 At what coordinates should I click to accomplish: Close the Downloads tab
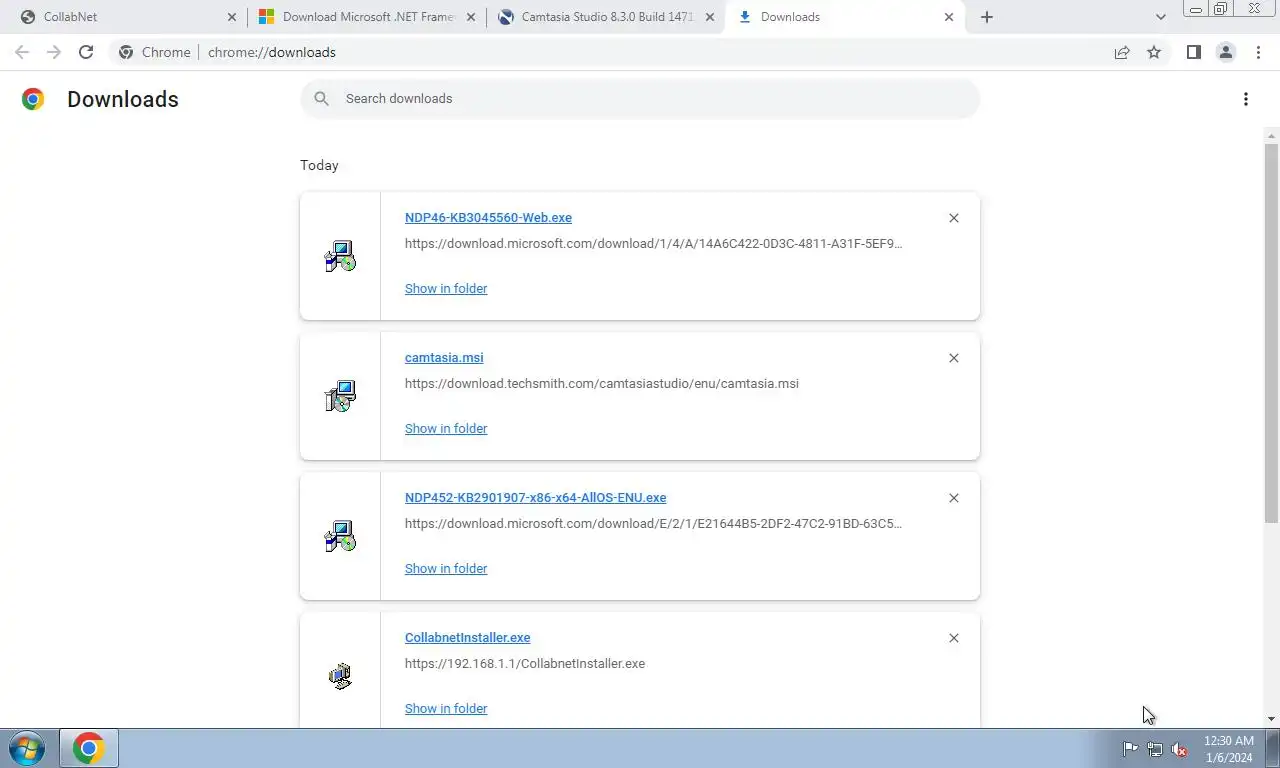pos(949,17)
